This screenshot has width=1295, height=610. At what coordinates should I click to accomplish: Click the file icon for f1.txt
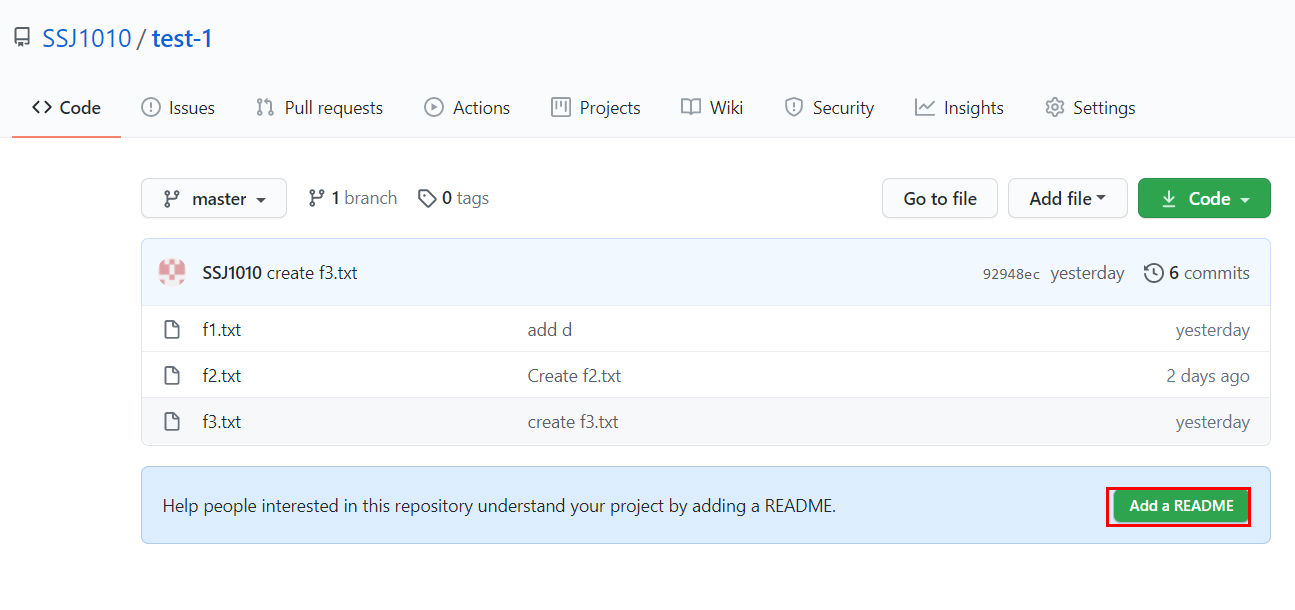tap(172, 329)
